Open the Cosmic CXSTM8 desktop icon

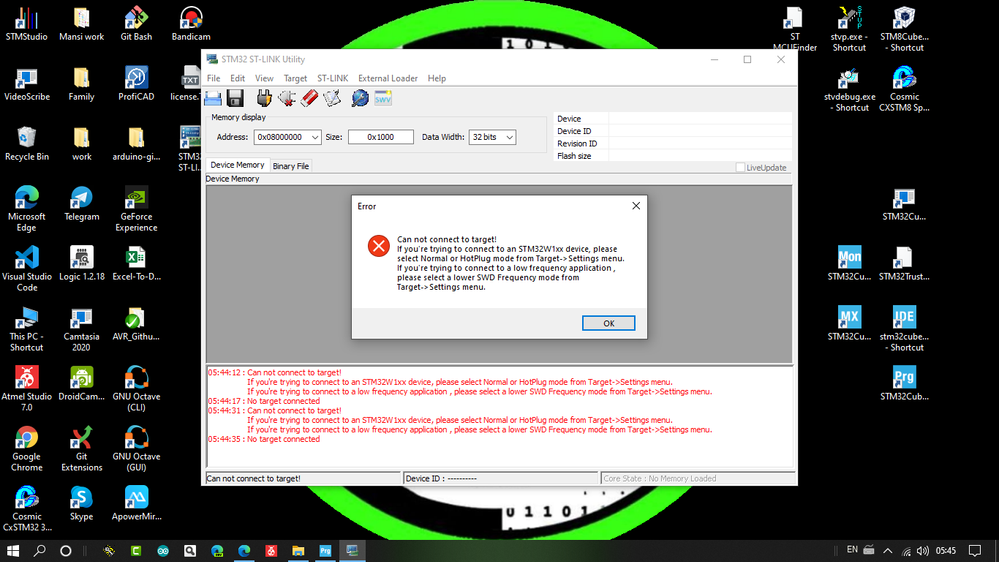tap(904, 89)
